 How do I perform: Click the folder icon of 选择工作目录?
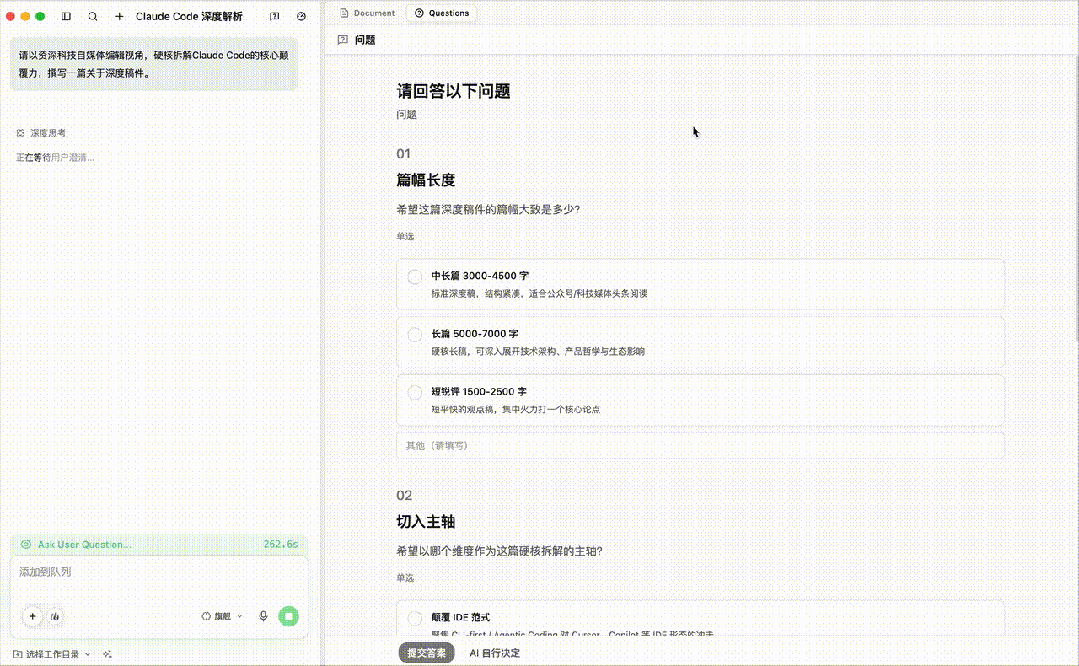17,654
